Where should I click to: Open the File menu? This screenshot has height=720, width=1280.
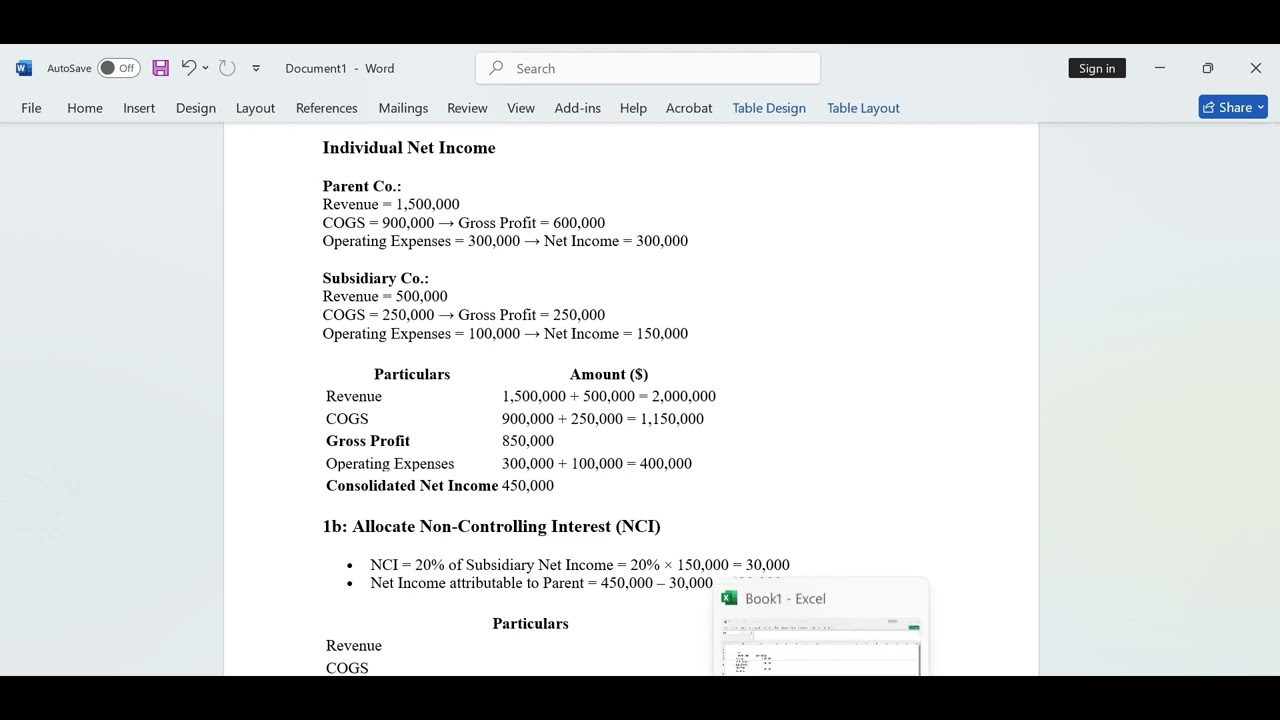31,108
